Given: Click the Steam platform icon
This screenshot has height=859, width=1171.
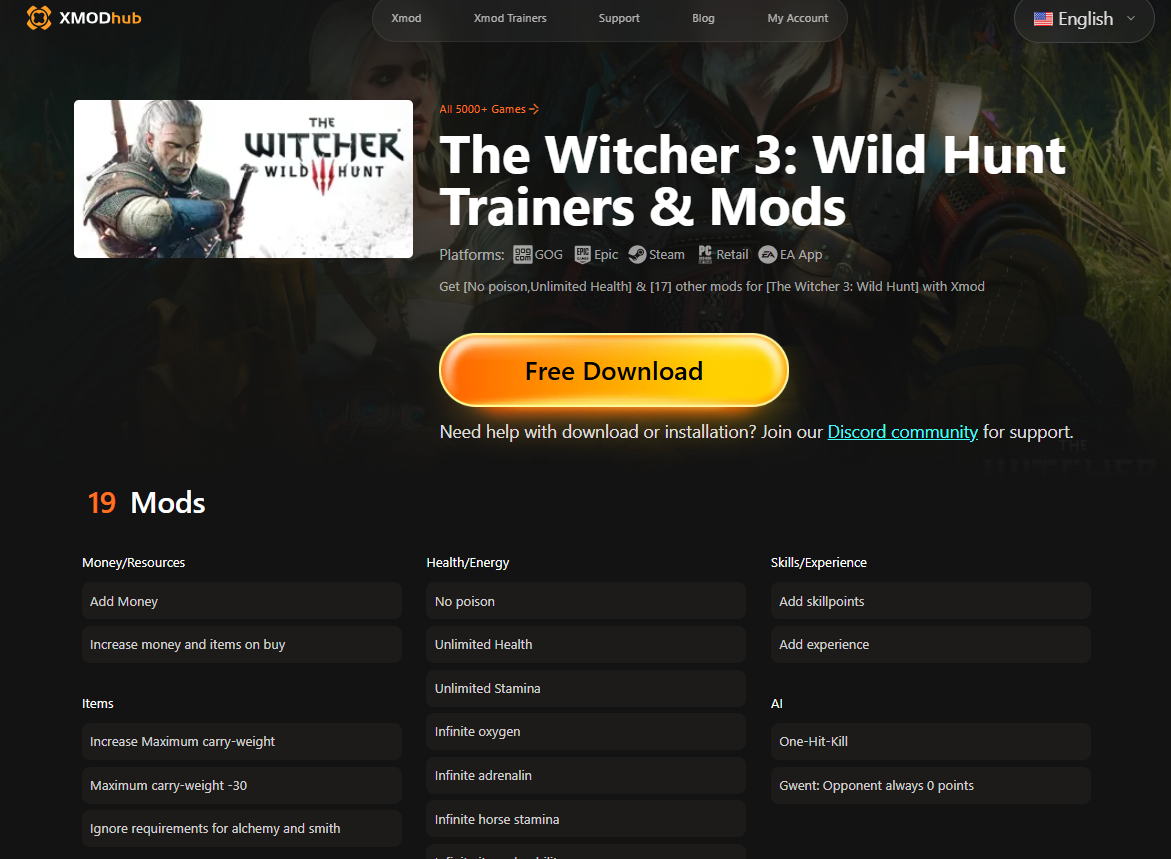Looking at the screenshot, I should [637, 255].
